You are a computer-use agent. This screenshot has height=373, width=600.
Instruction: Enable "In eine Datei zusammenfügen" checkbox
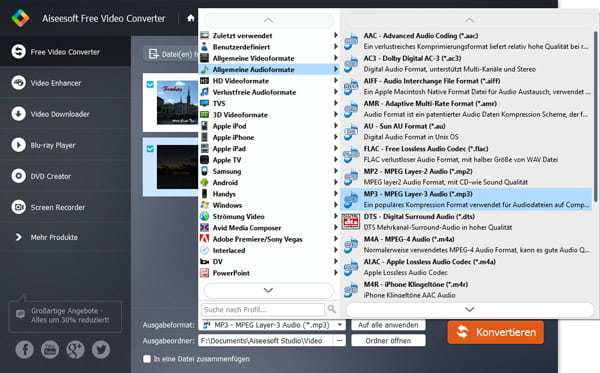pyautogui.click(x=147, y=359)
